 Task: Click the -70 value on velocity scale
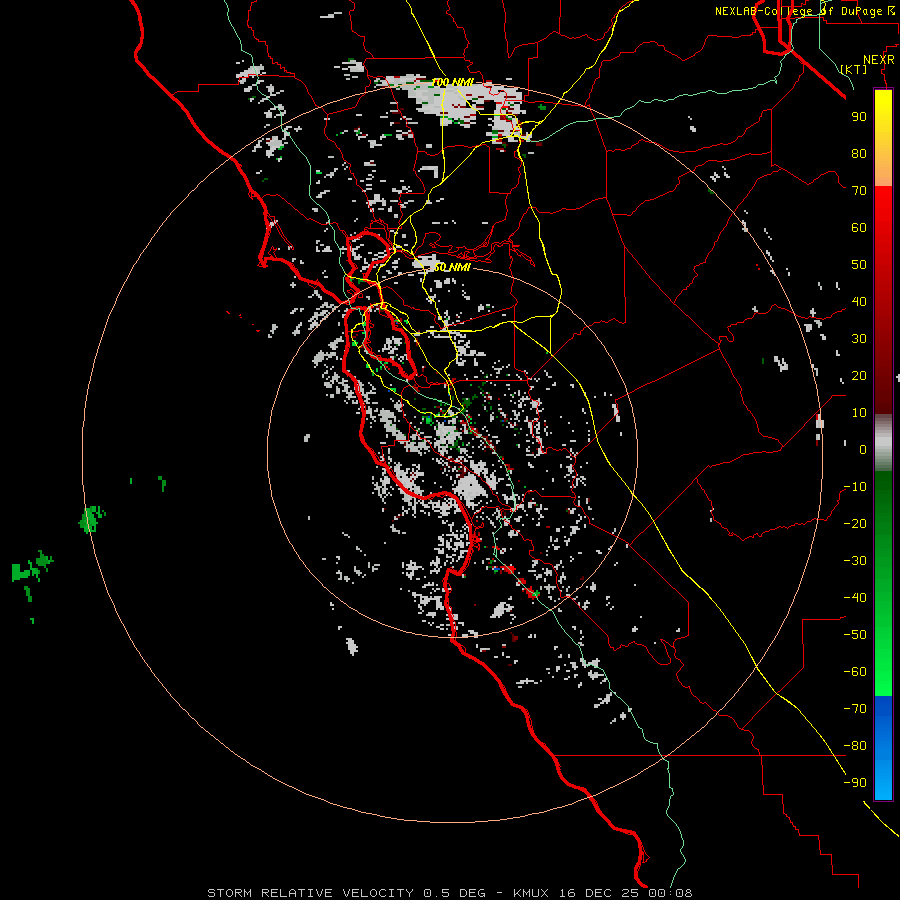coord(855,709)
